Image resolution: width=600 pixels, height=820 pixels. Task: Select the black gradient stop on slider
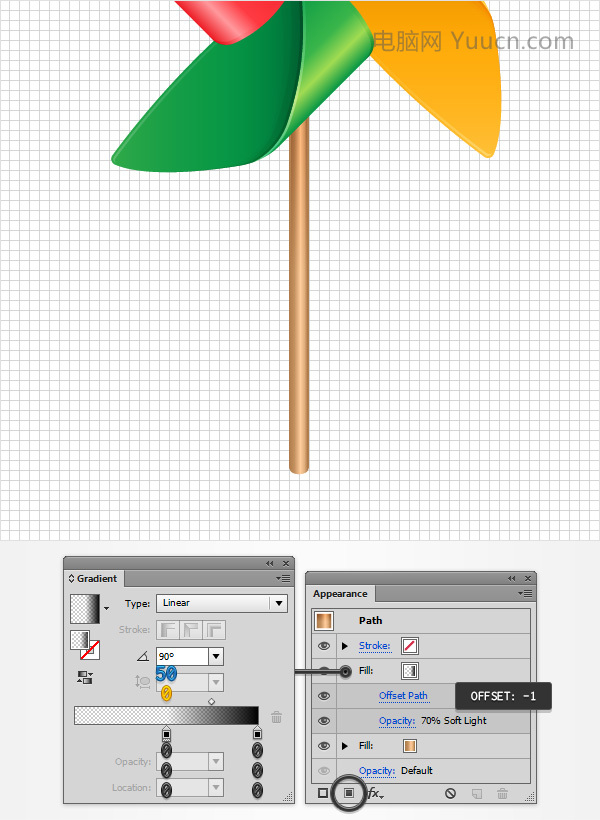tap(257, 733)
